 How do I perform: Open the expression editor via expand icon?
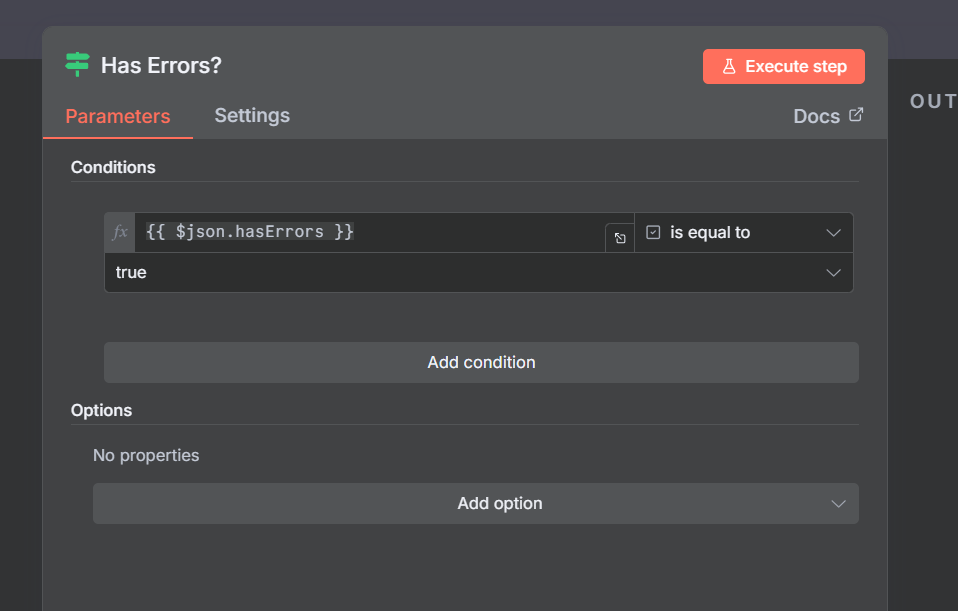(x=620, y=238)
